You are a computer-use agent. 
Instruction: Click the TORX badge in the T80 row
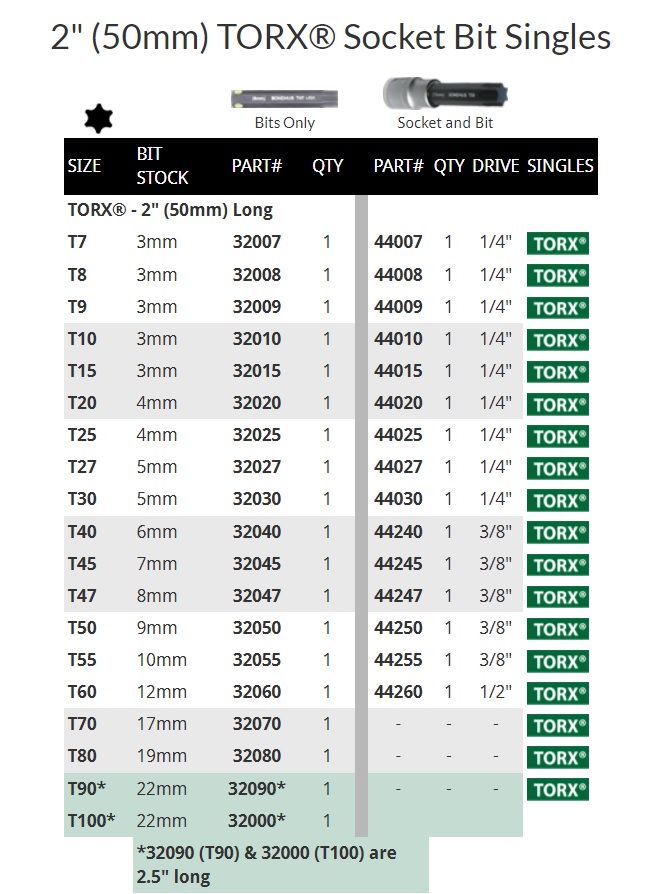(558, 757)
